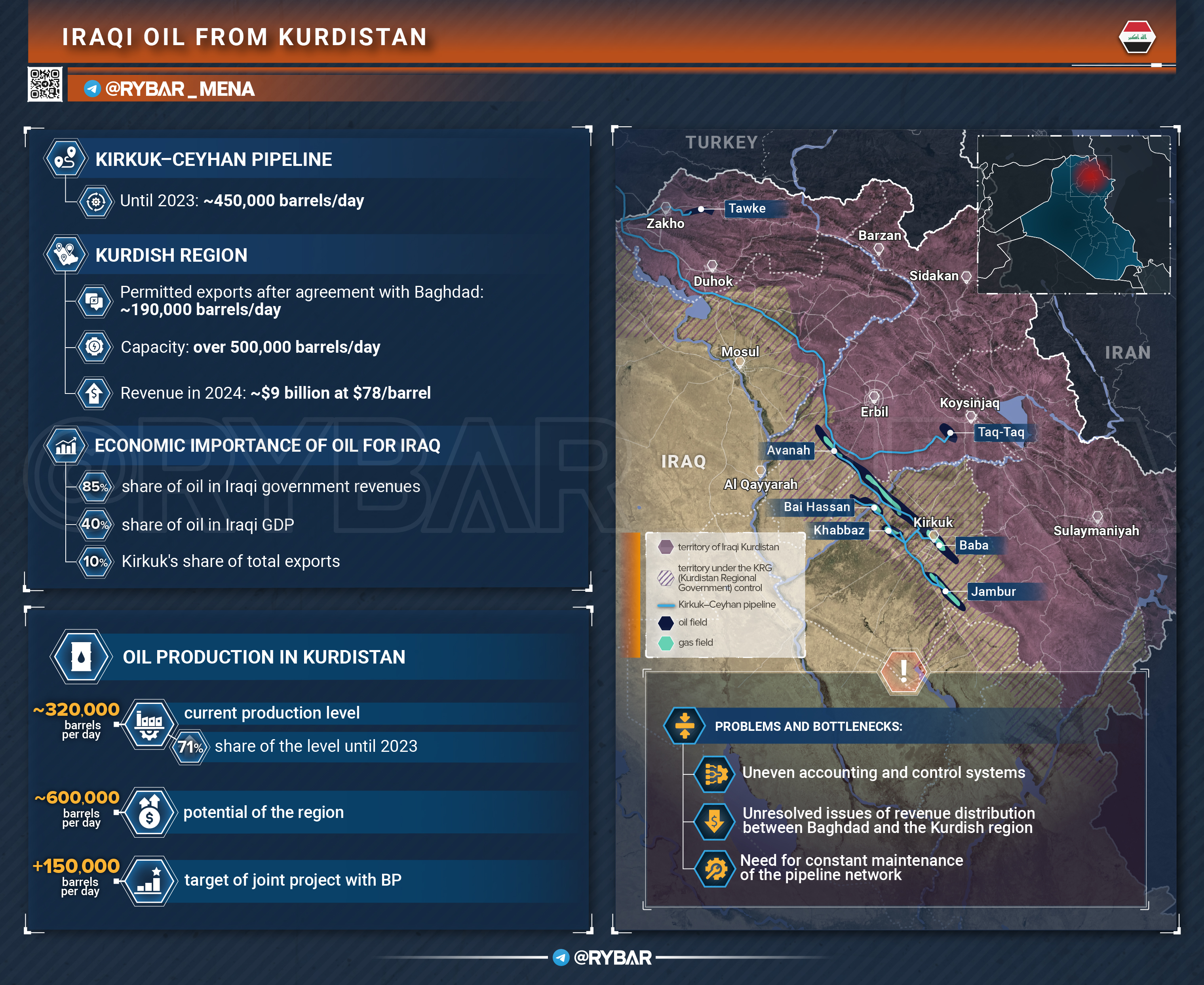Click the Telegram icon next to @RYBAR_MENA
Image resolution: width=1204 pixels, height=985 pixels.
pyautogui.click(x=92, y=89)
